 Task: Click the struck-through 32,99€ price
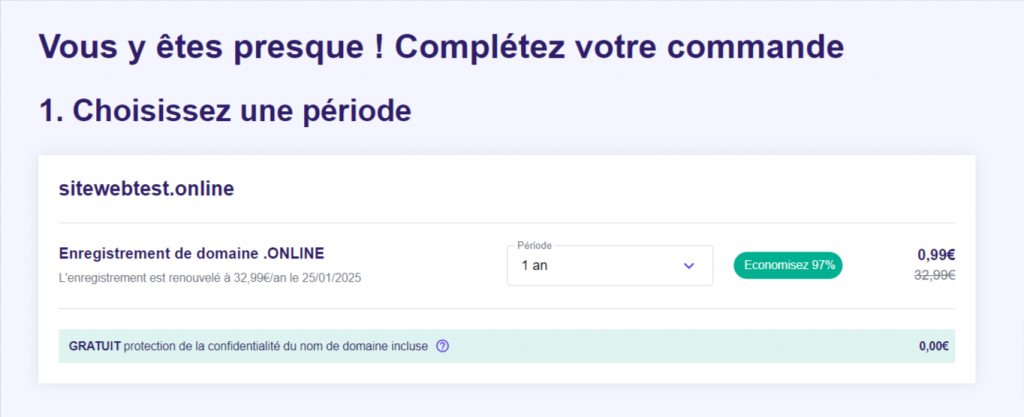click(936, 275)
